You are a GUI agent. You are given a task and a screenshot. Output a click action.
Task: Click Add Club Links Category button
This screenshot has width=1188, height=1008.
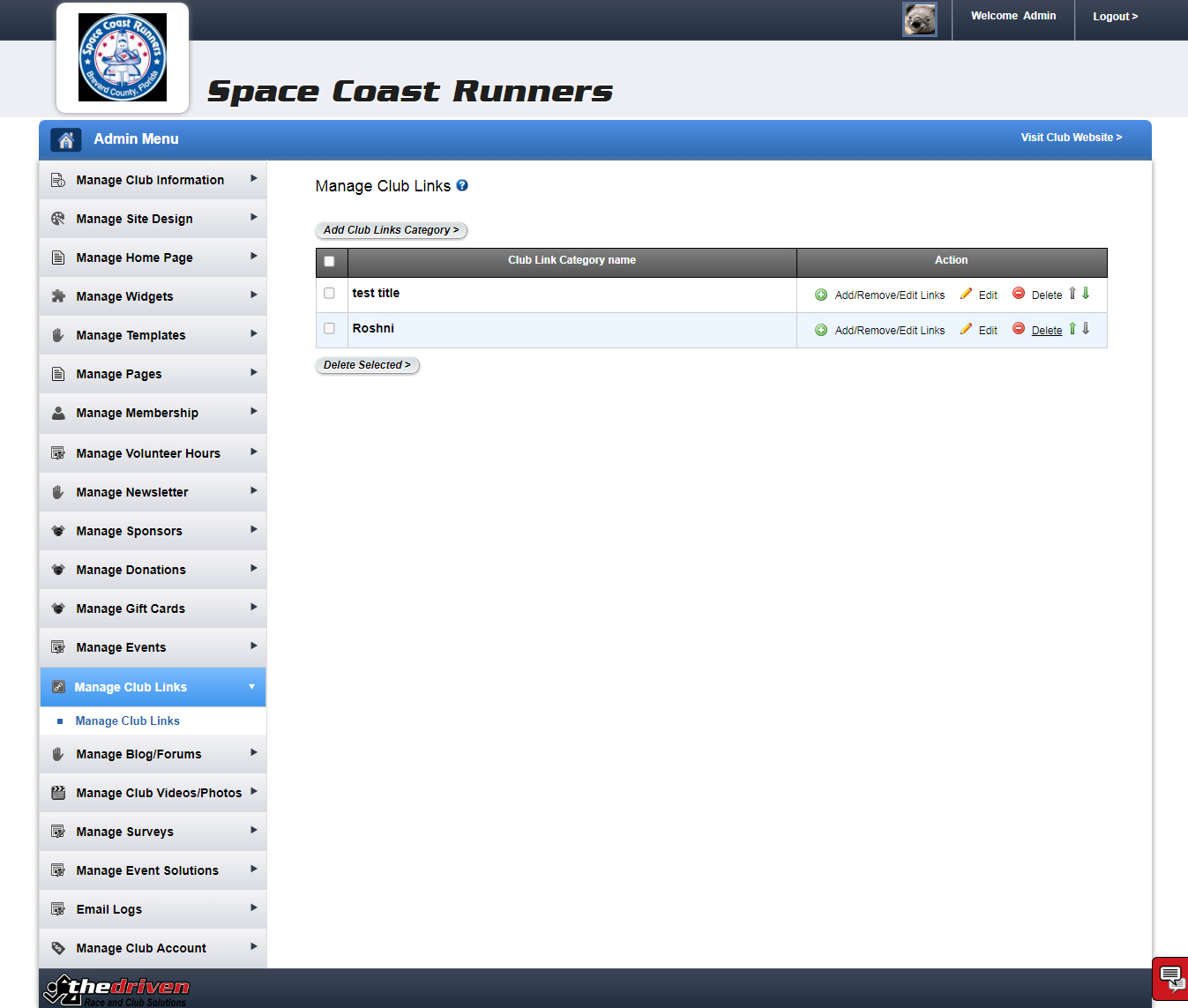[x=391, y=230]
